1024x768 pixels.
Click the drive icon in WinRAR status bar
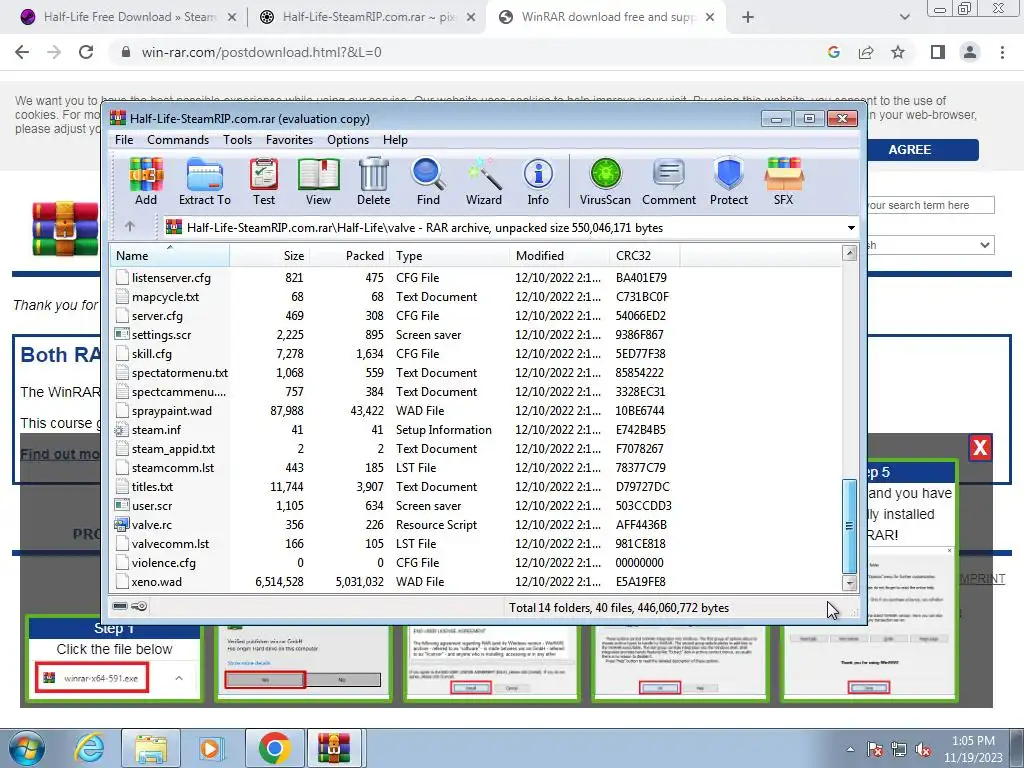(120, 606)
